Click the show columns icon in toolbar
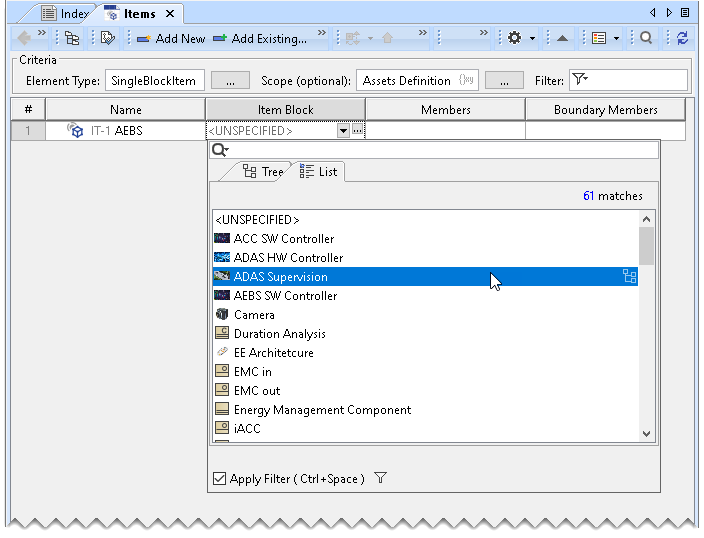704x538 pixels. (x=599, y=38)
